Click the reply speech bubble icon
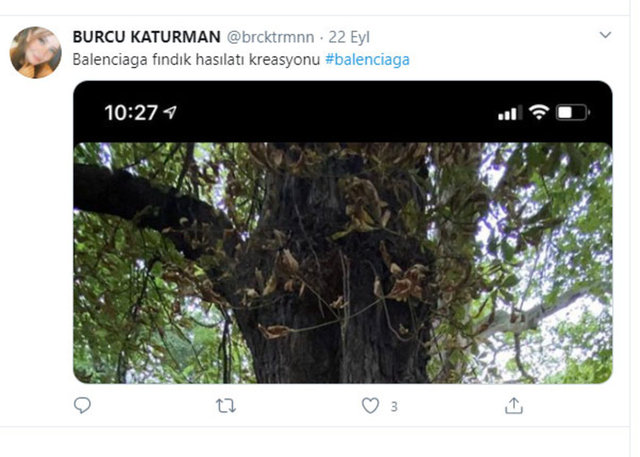 click(83, 405)
